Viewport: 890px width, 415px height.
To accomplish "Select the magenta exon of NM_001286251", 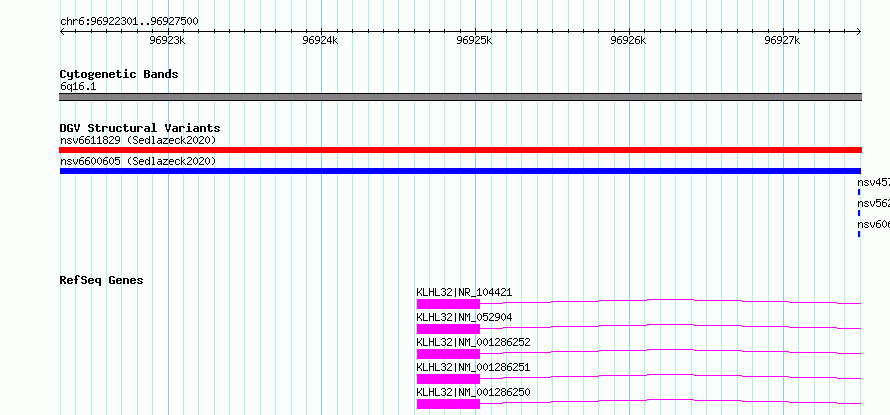I will click(448, 379).
